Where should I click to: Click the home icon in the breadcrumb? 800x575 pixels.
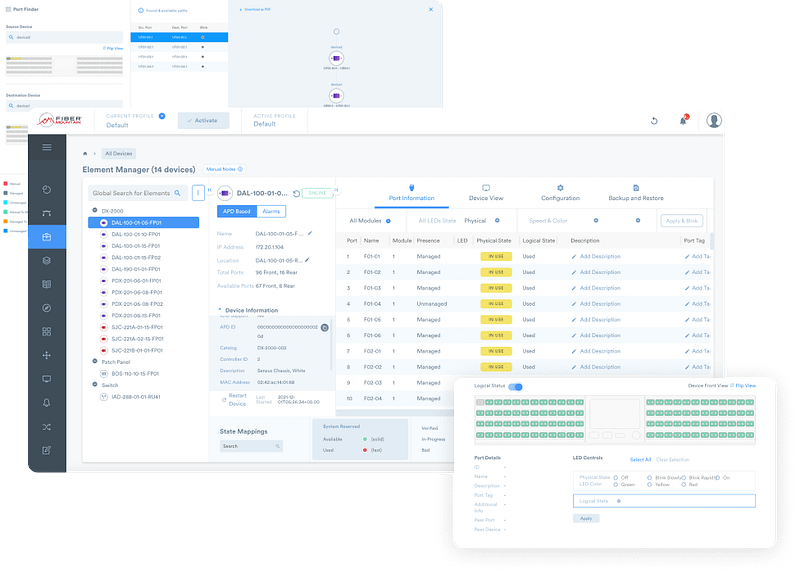point(85,154)
